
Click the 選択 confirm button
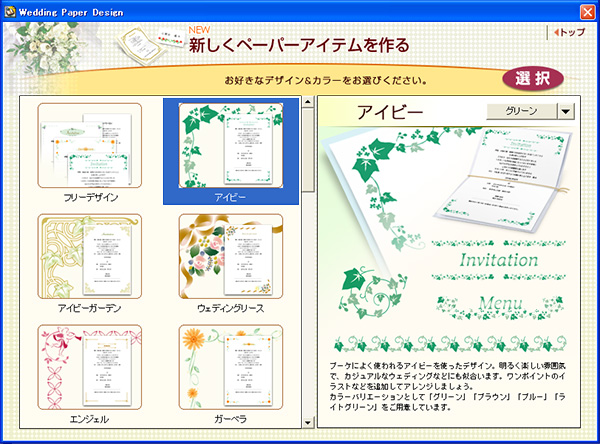[x=533, y=79]
